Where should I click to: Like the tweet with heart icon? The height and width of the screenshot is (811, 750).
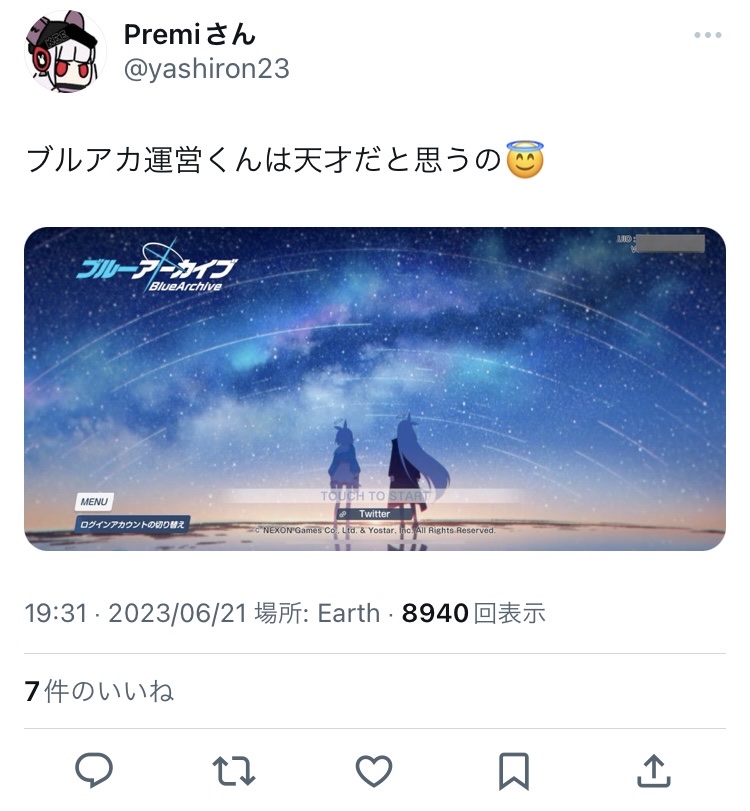point(374,771)
